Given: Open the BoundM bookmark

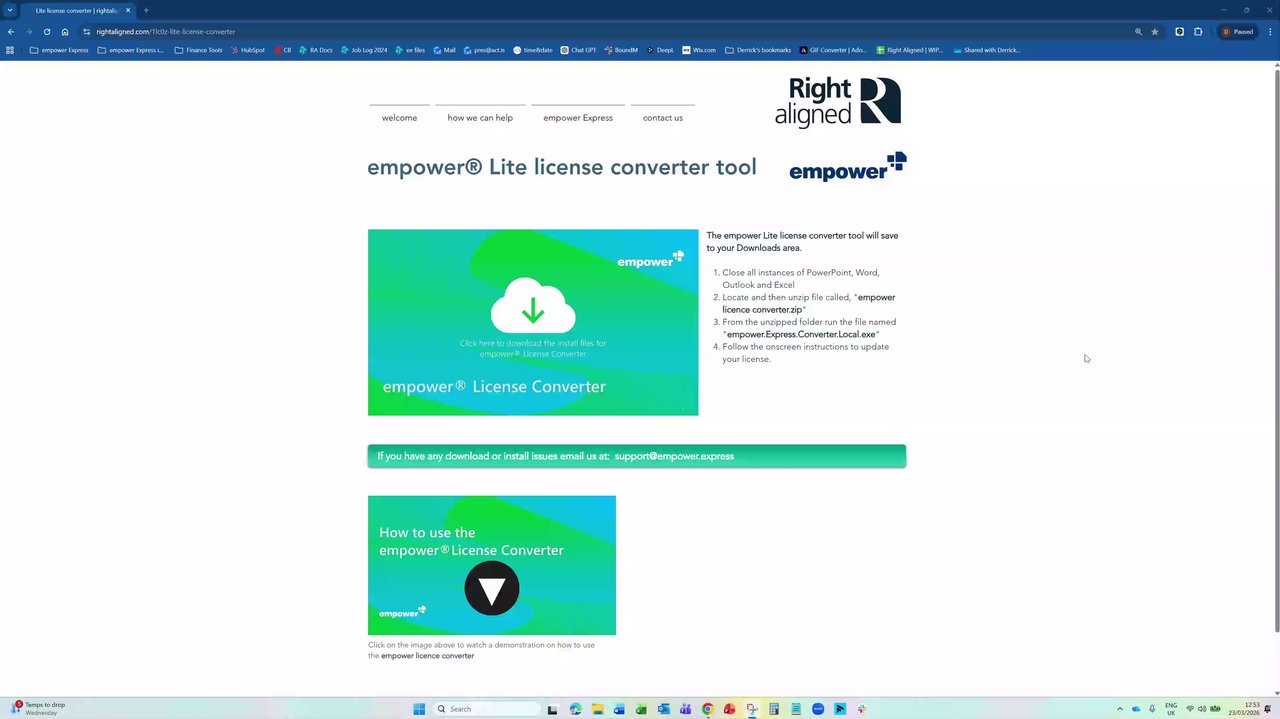Looking at the screenshot, I should click(x=621, y=50).
